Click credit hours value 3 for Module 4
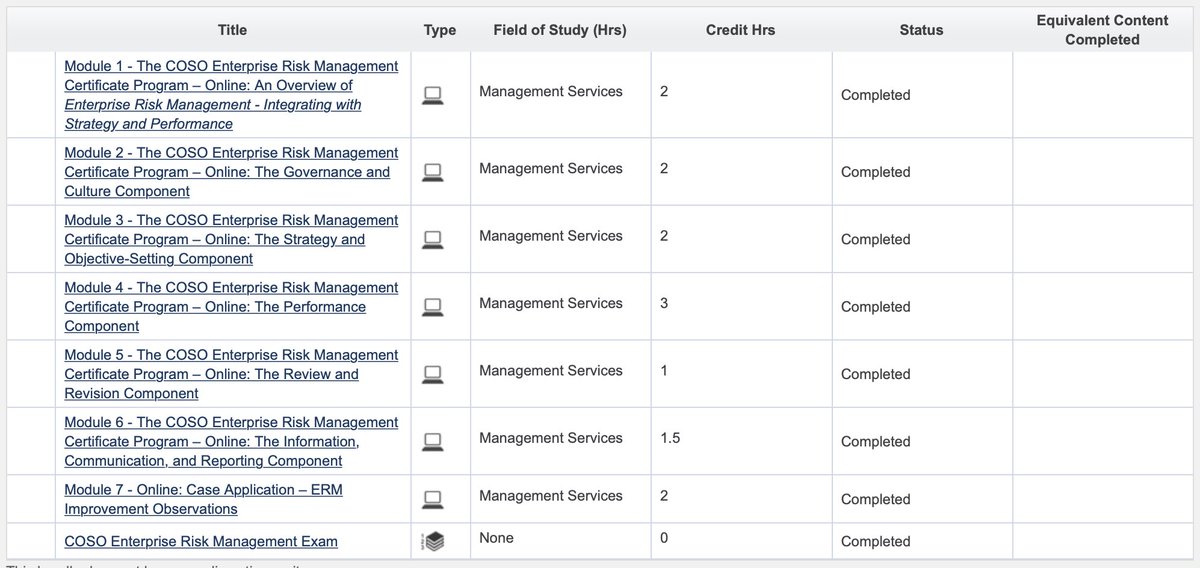This screenshot has width=1200, height=568. pos(665,303)
